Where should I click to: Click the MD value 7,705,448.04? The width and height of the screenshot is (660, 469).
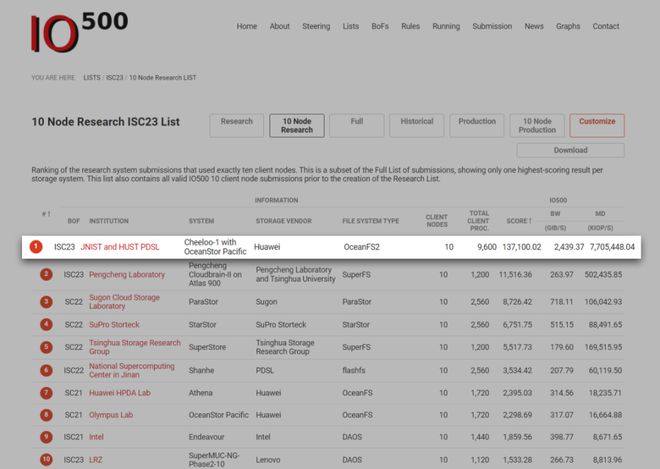[612, 247]
